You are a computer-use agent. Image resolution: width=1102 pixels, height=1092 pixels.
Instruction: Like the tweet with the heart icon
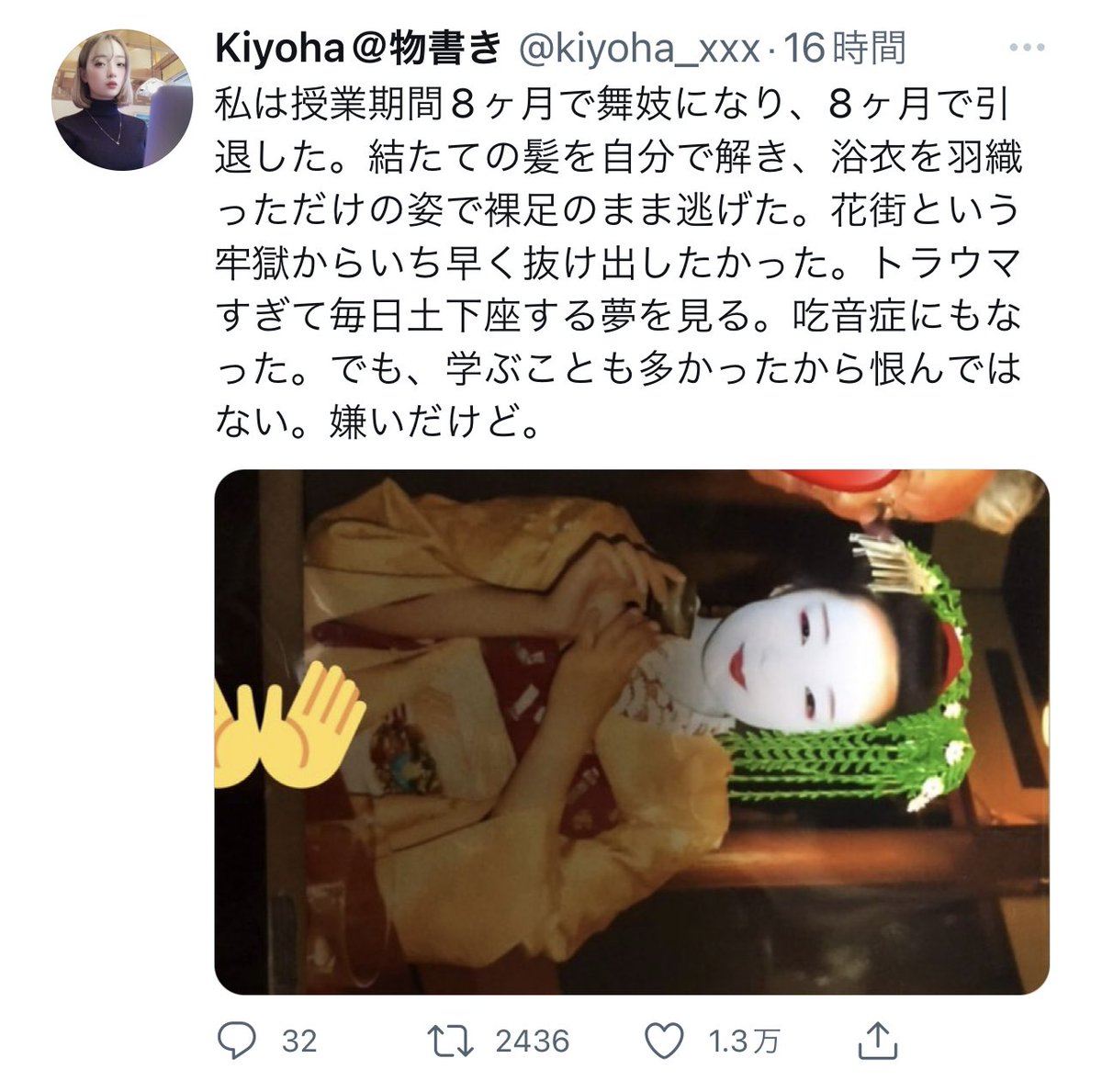coord(665,1041)
